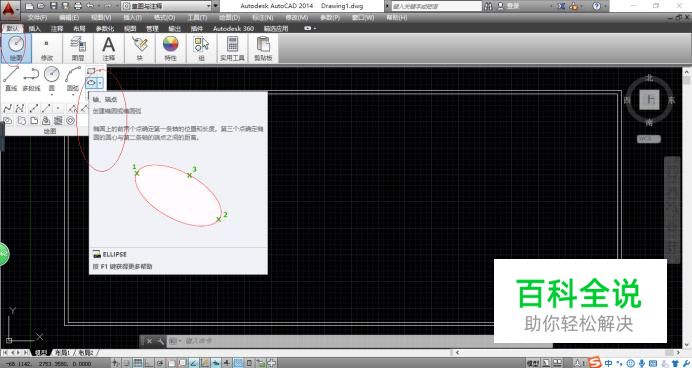
Task: Toggle Model space (模型) button
Action: pos(533,363)
